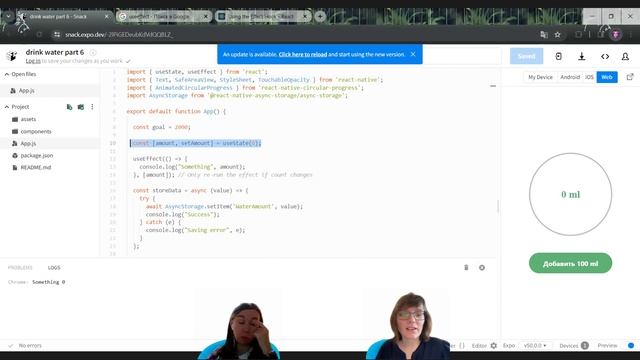Click the Devices count badge
The image size is (640, 360).
click(584, 345)
